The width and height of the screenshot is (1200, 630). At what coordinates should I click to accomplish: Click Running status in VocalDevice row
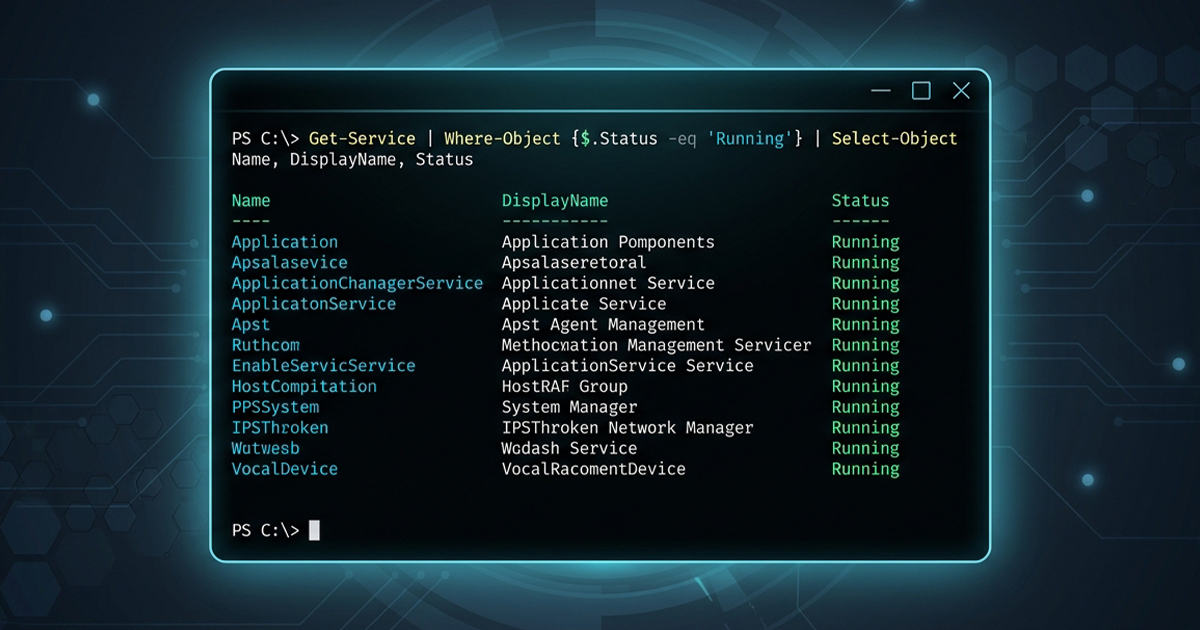click(866, 469)
